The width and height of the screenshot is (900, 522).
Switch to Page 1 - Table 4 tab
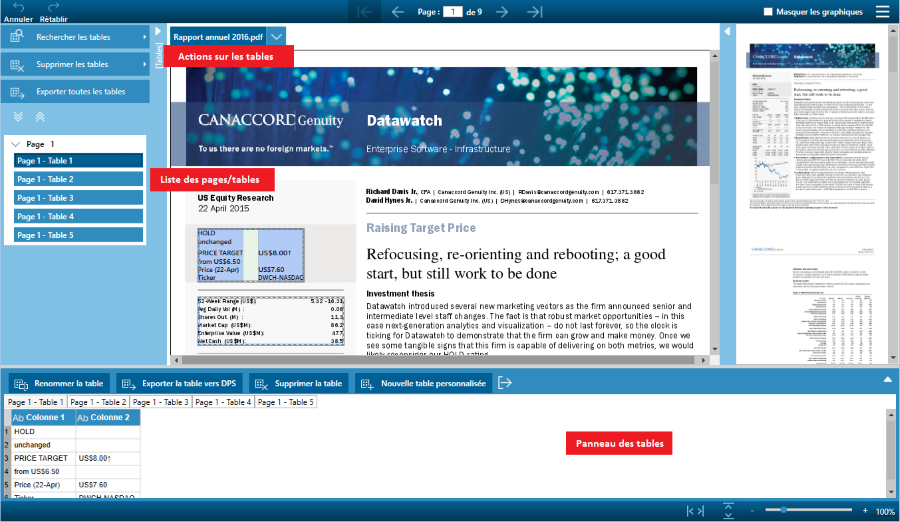point(223,402)
